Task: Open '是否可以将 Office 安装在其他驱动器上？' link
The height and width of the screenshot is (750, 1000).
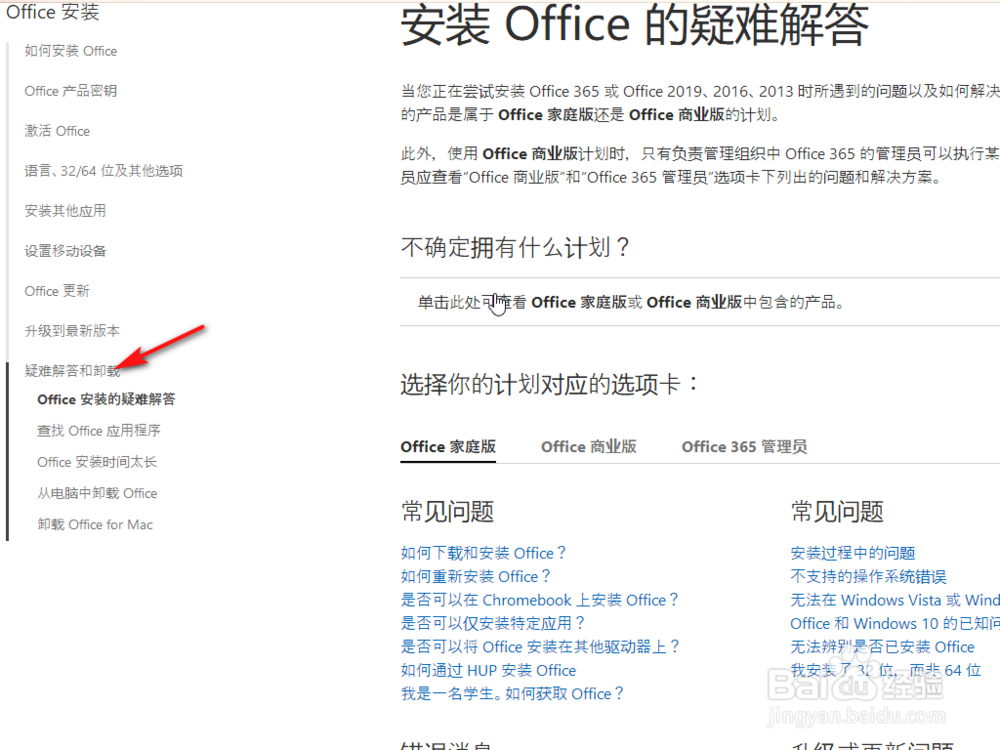Action: click(540, 647)
